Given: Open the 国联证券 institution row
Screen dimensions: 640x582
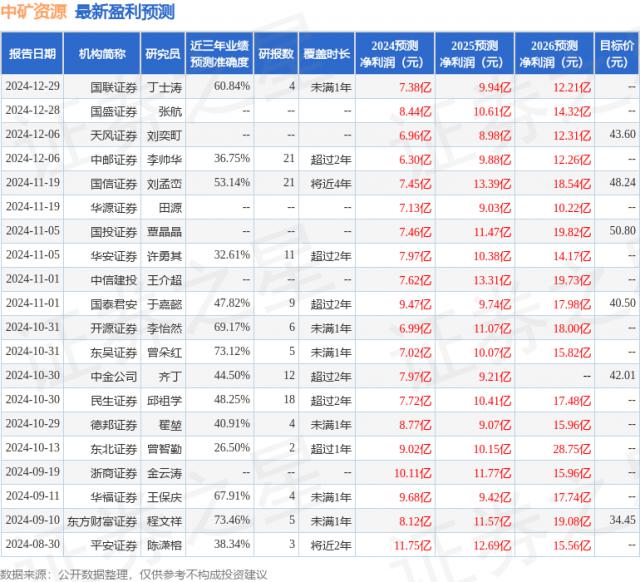Looking at the screenshot, I should pyautogui.click(x=110, y=87).
